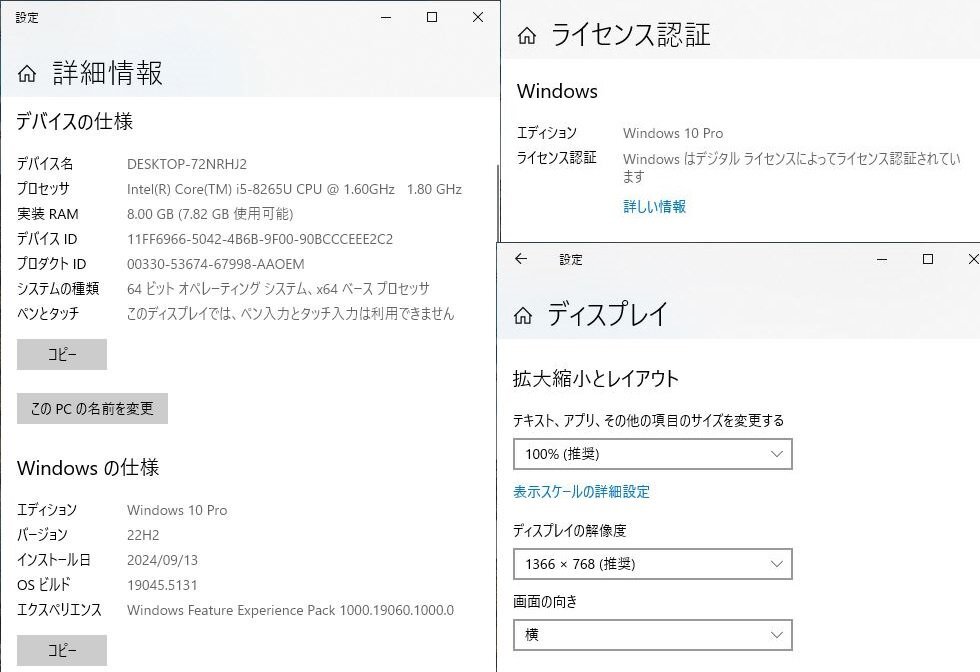Open the 詳しい情報 link
This screenshot has height=672, width=980.
click(654, 206)
